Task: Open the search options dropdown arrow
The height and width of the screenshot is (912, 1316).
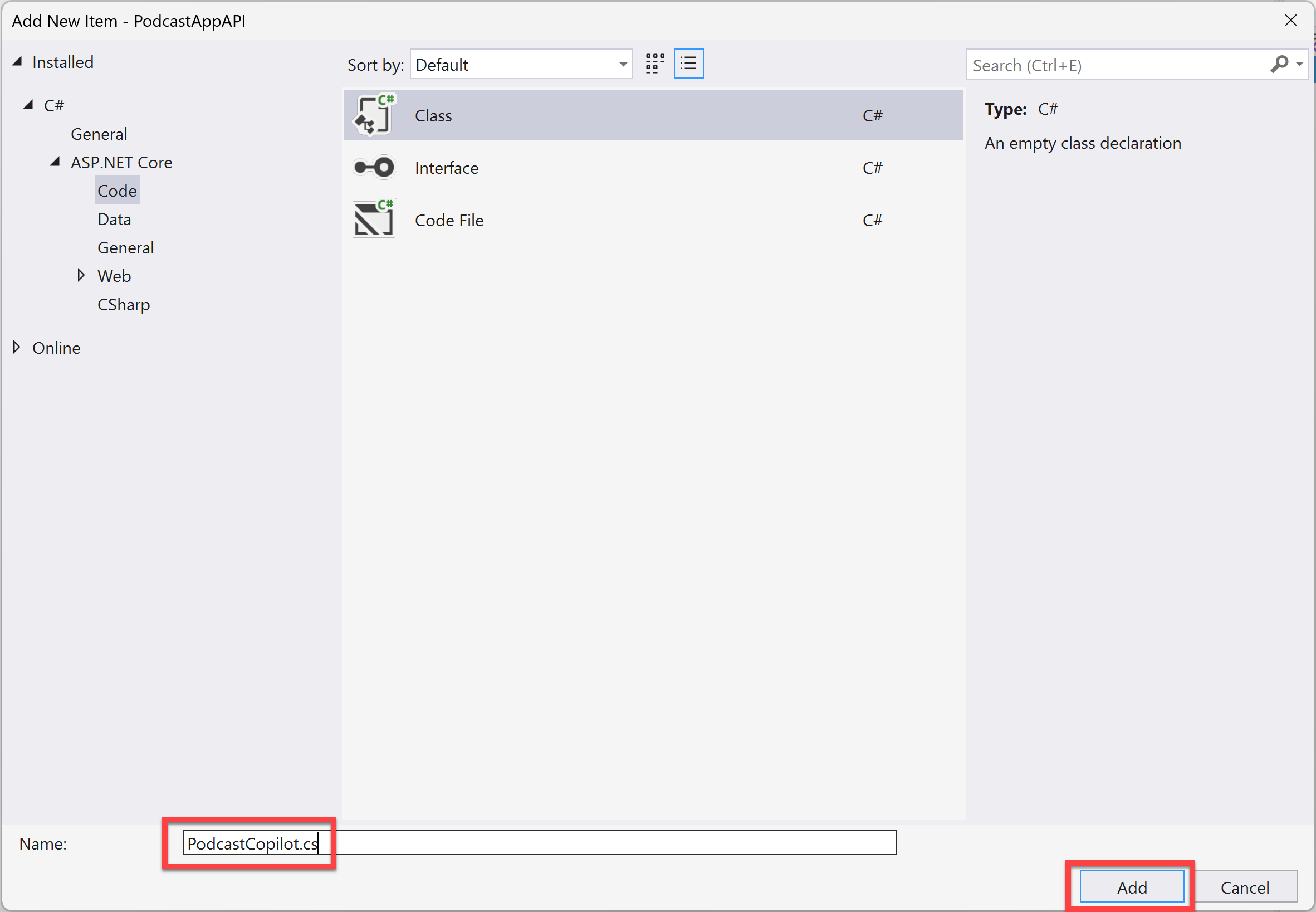Action: [1299, 64]
